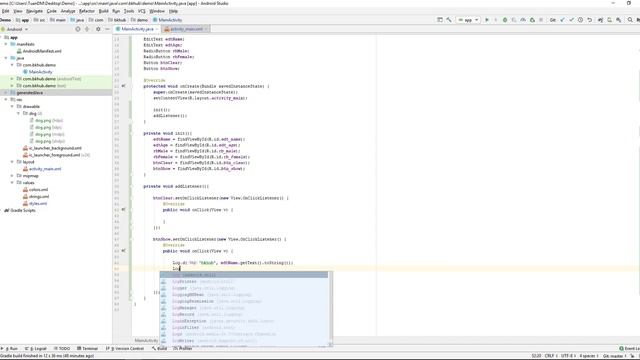Open the app run configuration dropdown
This screenshot has width=640, height=360.
pyautogui.click(x=468, y=20)
